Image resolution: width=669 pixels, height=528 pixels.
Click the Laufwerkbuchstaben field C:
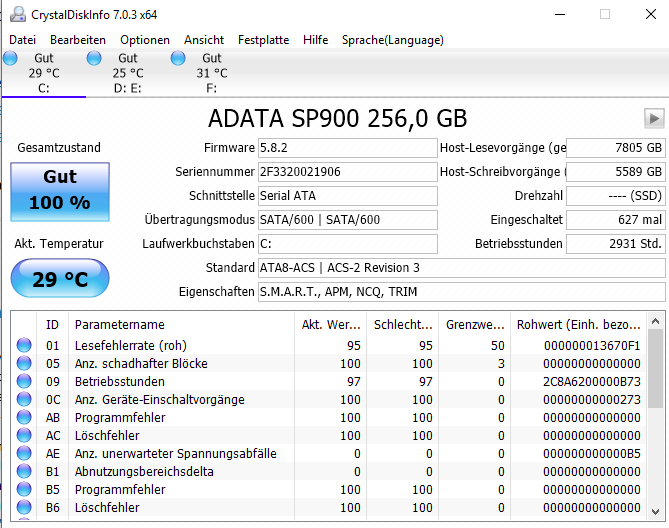point(348,244)
